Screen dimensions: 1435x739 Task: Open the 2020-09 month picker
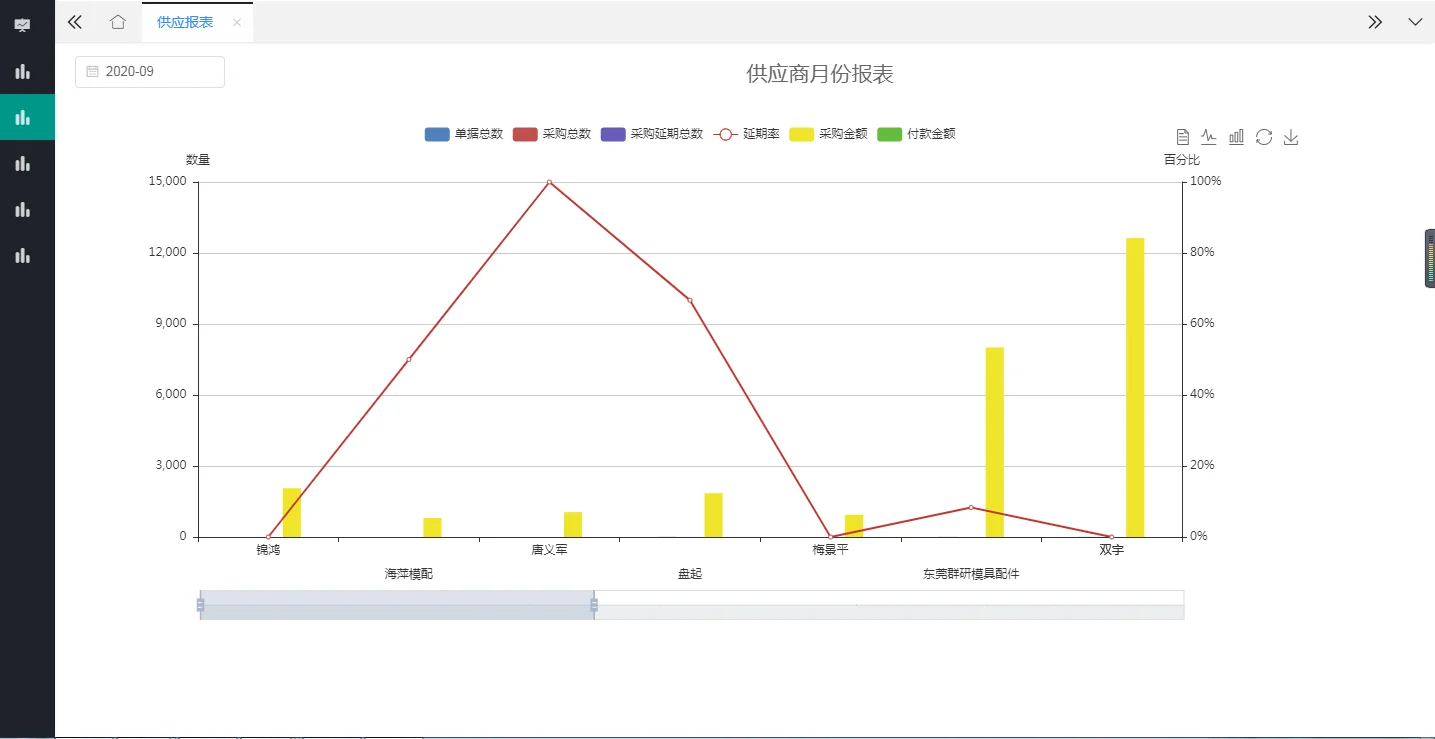pyautogui.click(x=150, y=72)
